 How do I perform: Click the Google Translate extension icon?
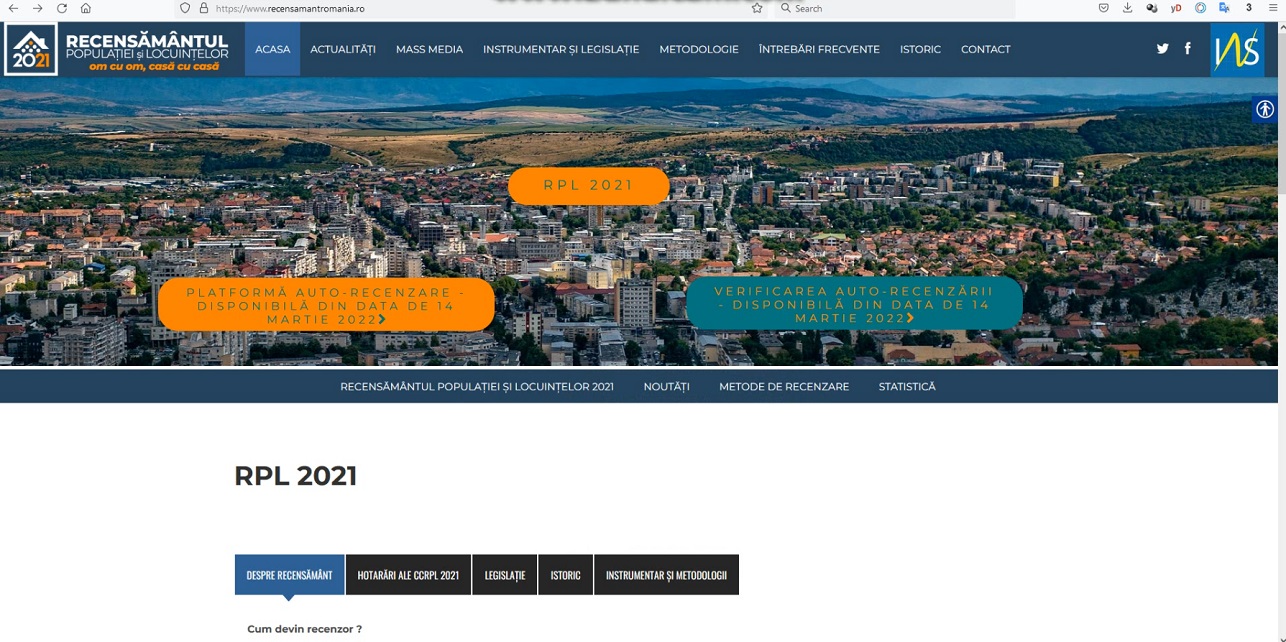(1224, 8)
